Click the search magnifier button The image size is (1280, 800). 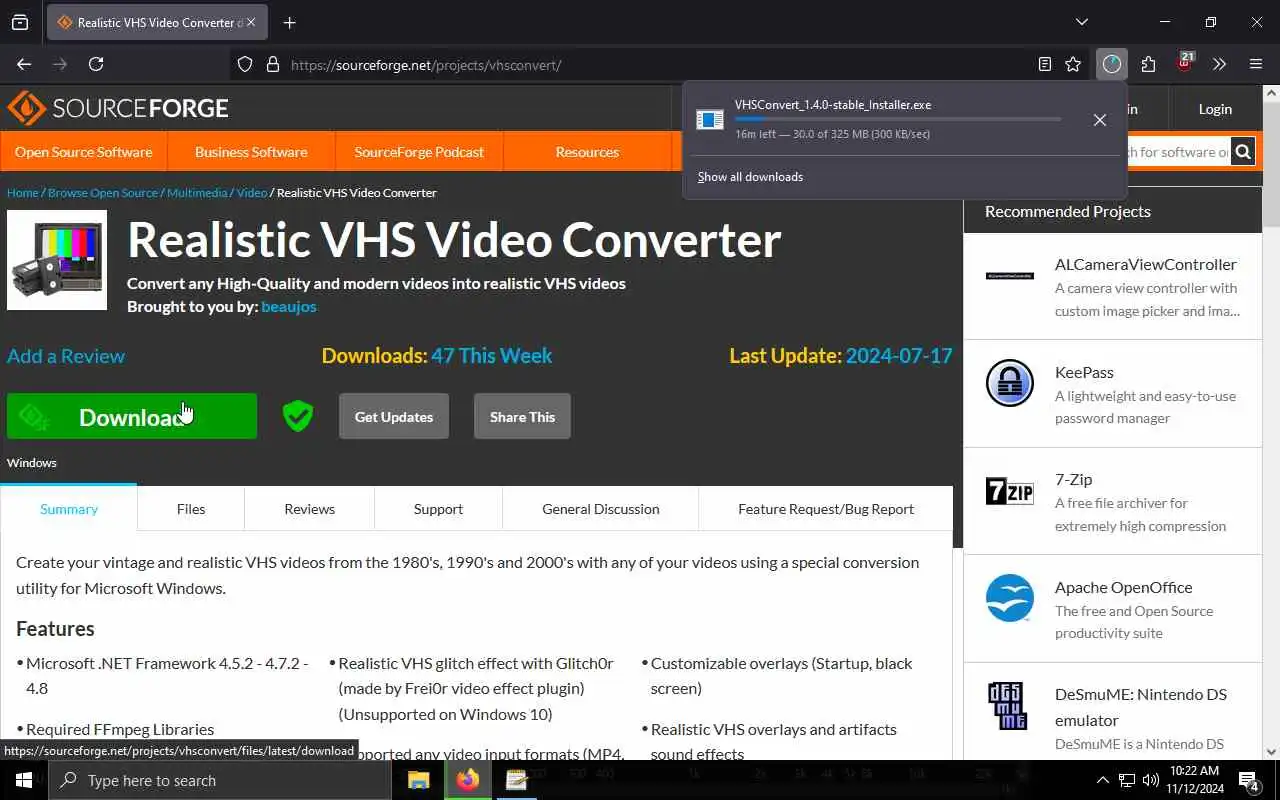coord(1243,152)
